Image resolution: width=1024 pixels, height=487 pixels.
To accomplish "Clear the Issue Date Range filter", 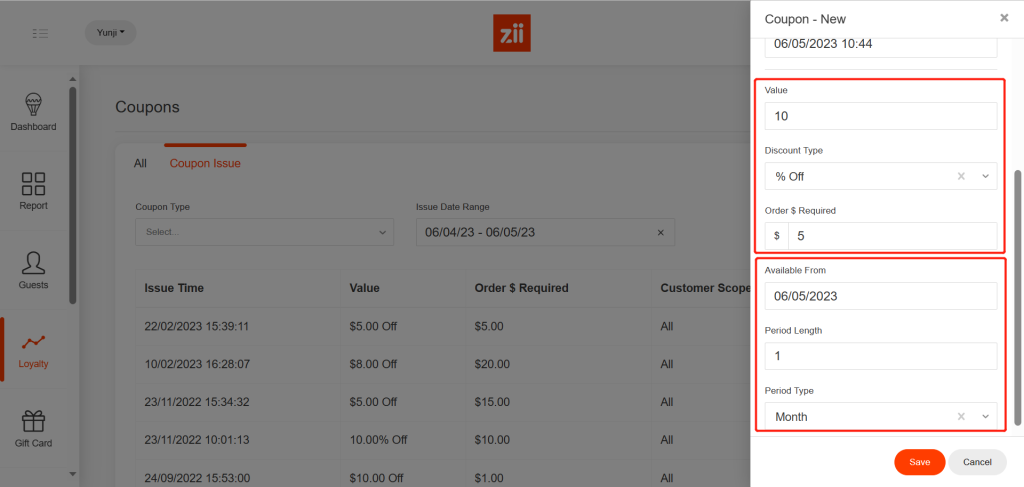I will tap(660, 233).
